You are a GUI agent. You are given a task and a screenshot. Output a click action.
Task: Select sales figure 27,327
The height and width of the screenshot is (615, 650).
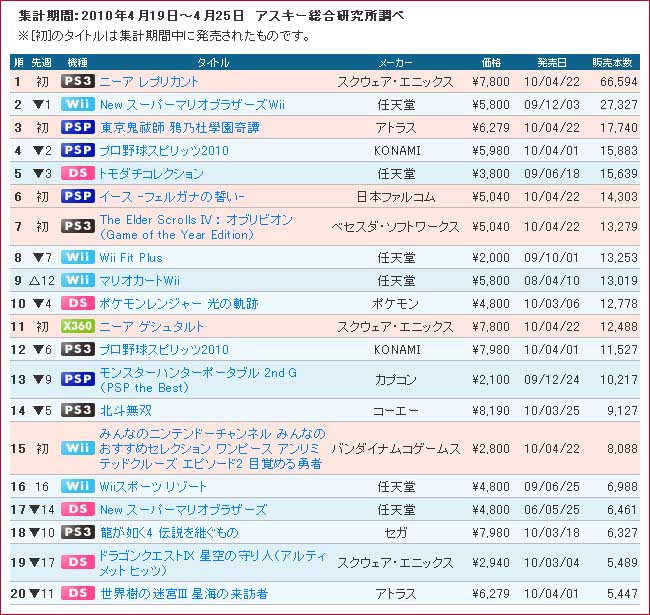click(x=618, y=104)
